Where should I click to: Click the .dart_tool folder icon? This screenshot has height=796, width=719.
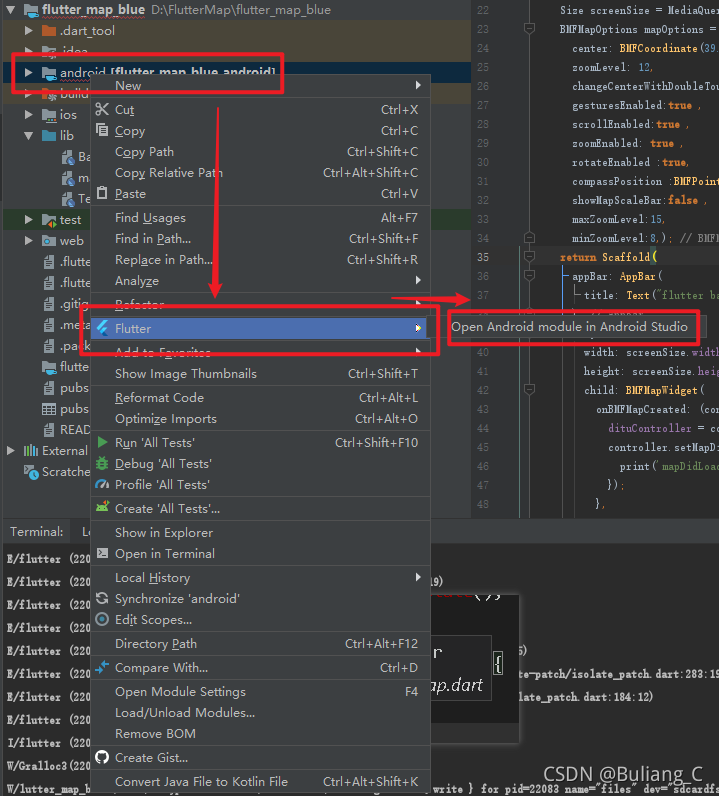pos(49,30)
